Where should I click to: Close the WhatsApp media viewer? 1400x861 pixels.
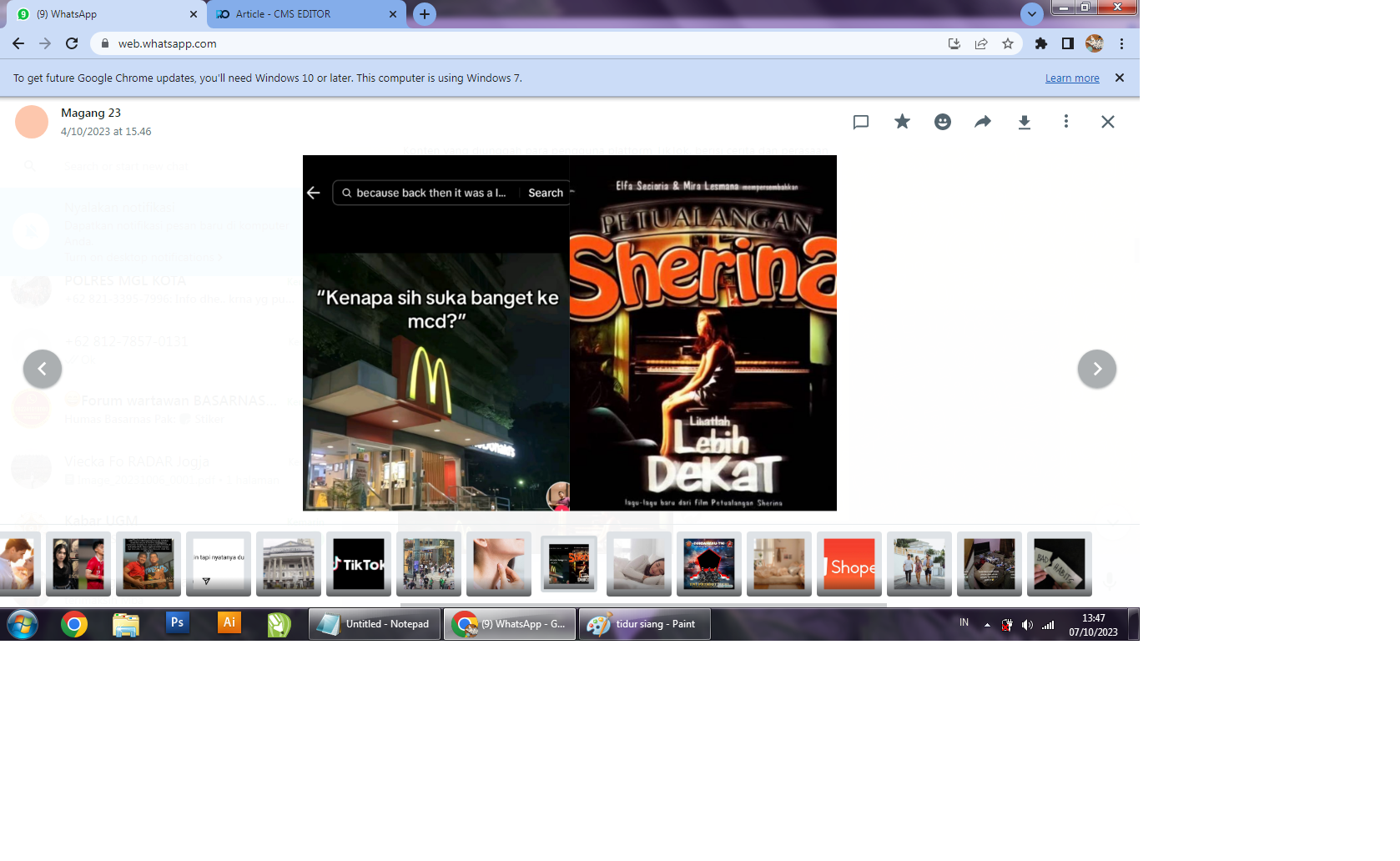tap(1107, 122)
